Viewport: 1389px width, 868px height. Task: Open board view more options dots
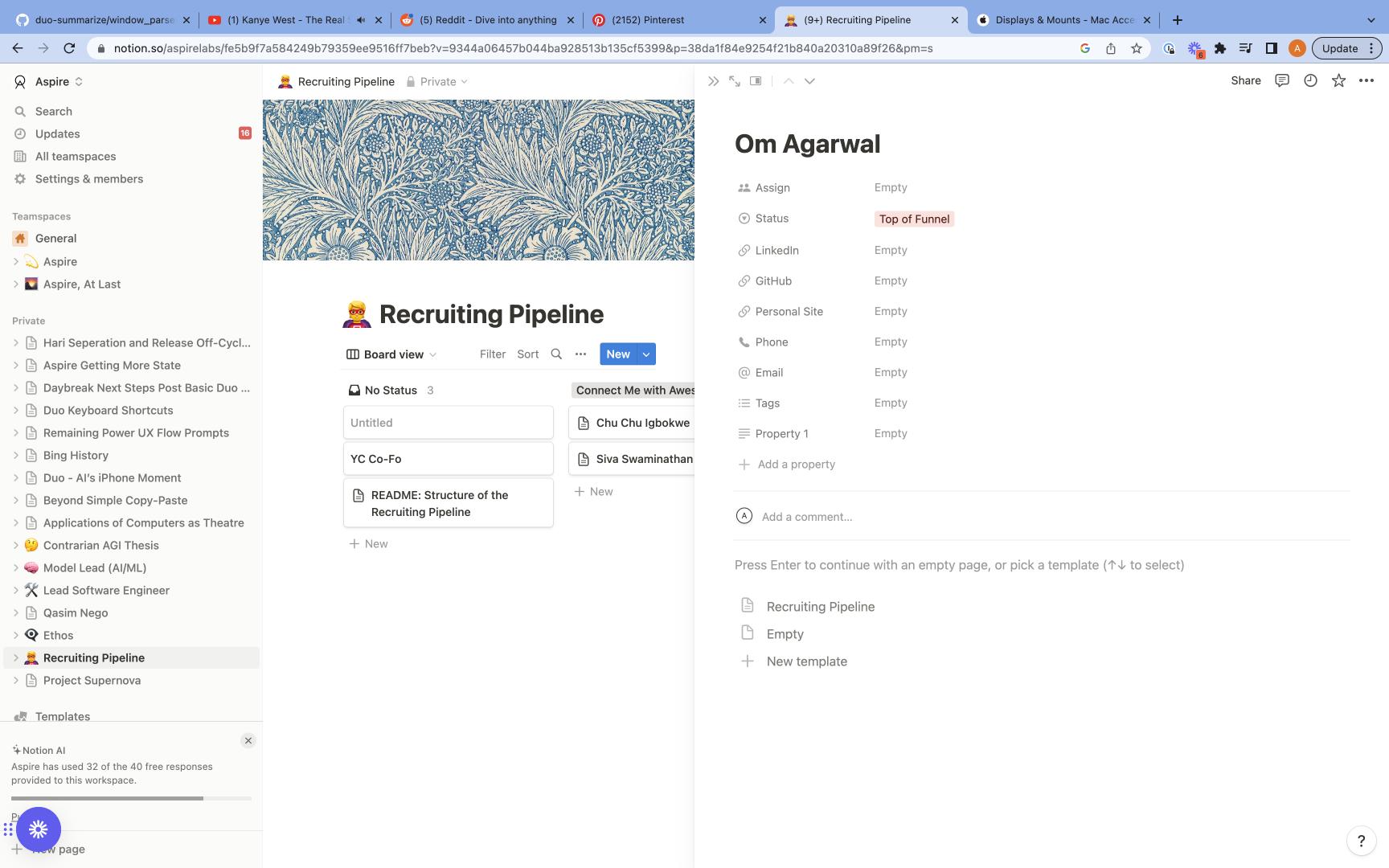(x=580, y=354)
